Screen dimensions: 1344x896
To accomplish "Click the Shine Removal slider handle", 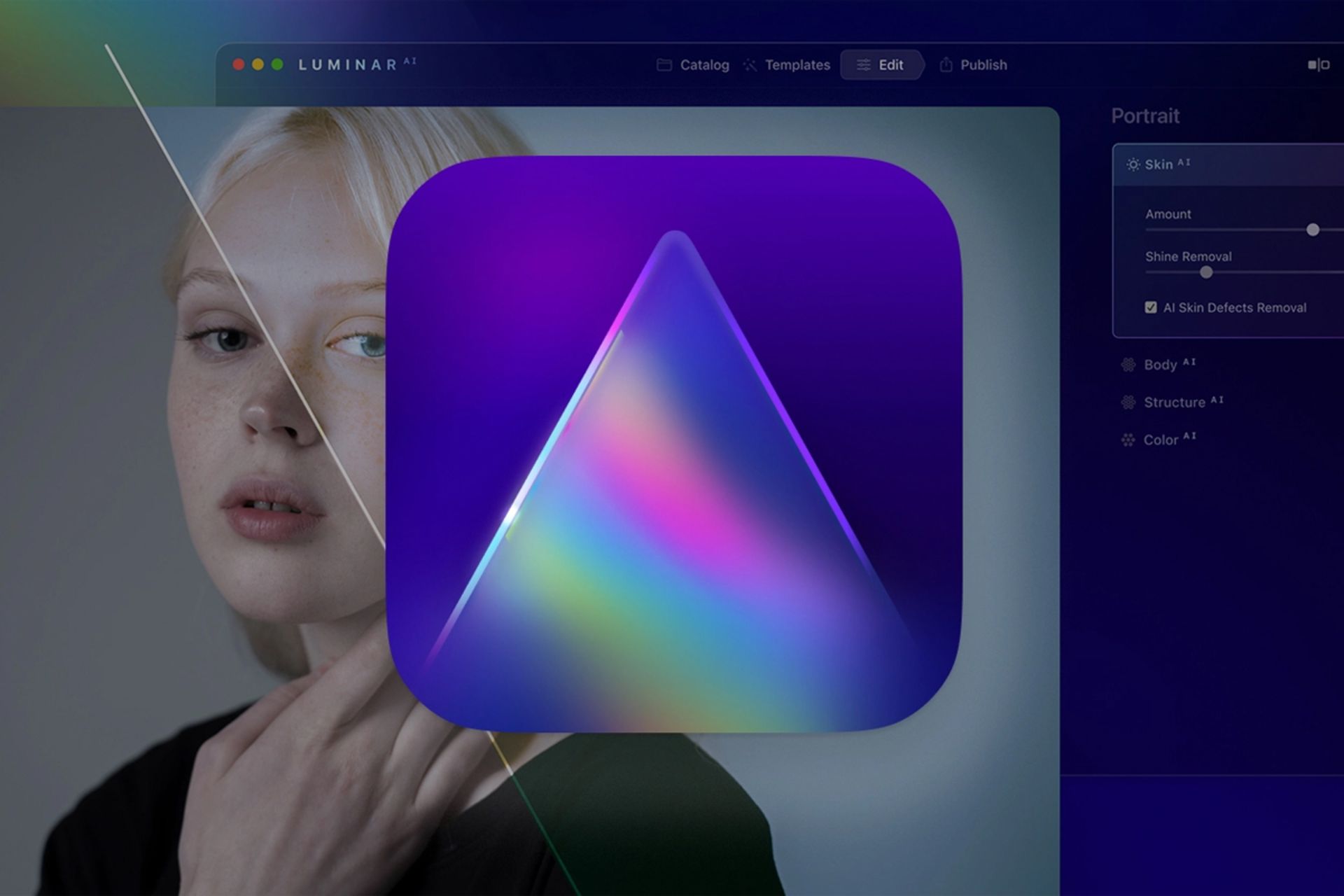I will point(1205,272).
